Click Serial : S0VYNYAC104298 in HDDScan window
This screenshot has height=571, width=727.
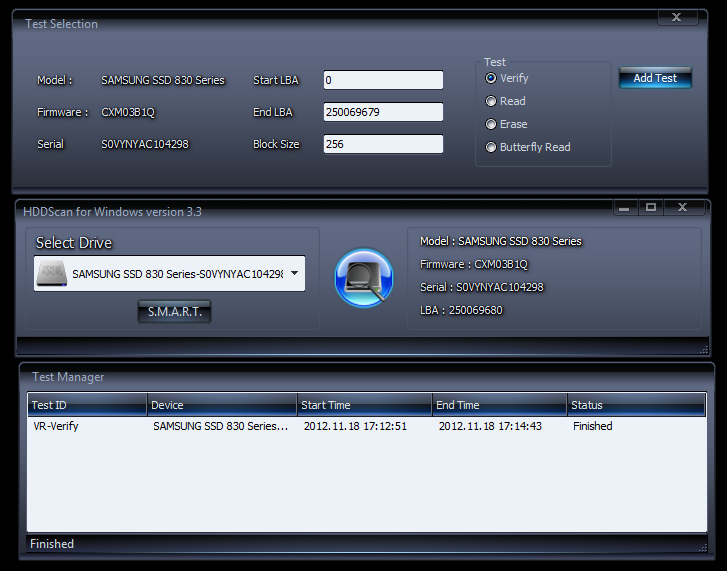tap(482, 287)
